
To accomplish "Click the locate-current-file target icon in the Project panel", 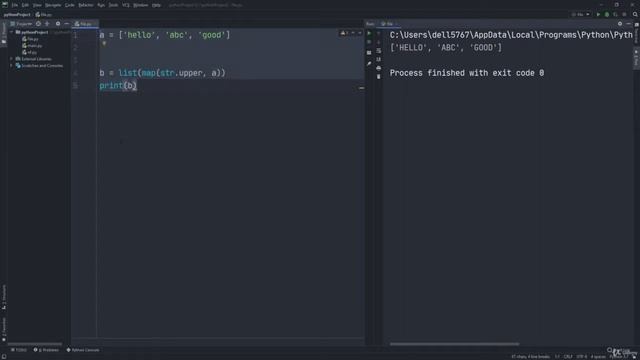I will click(x=38, y=24).
